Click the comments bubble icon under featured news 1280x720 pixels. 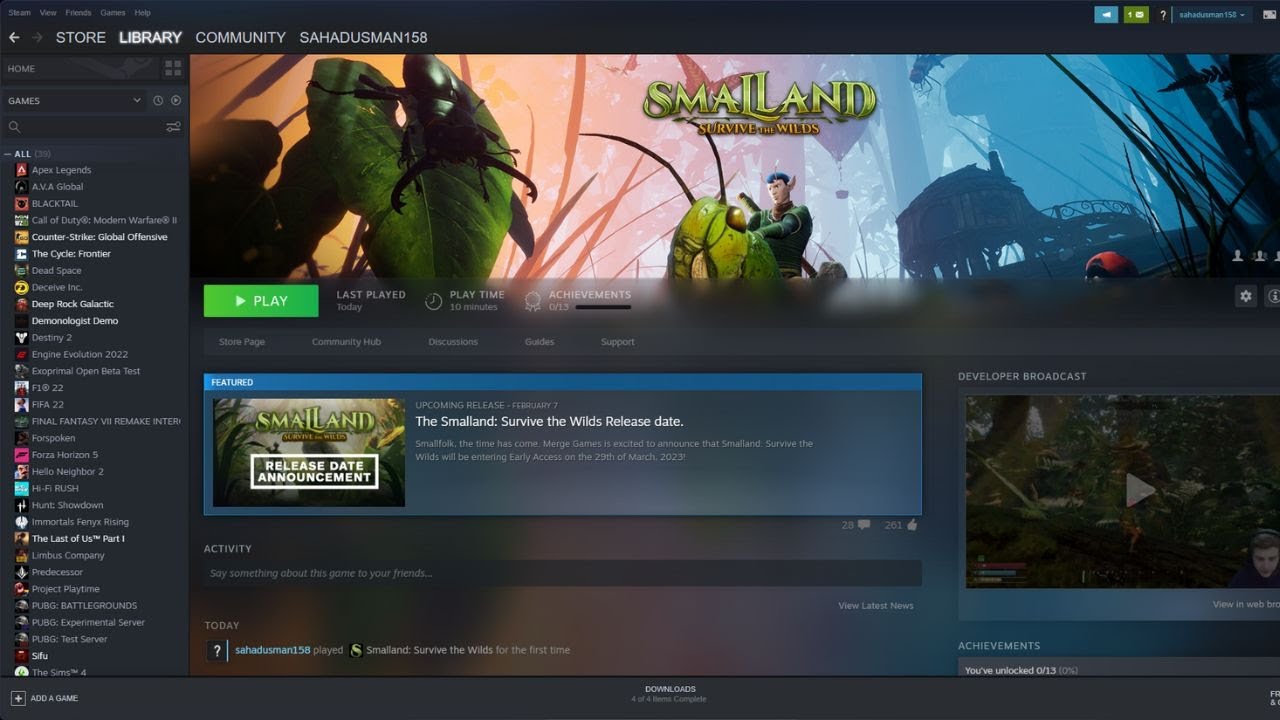863,525
